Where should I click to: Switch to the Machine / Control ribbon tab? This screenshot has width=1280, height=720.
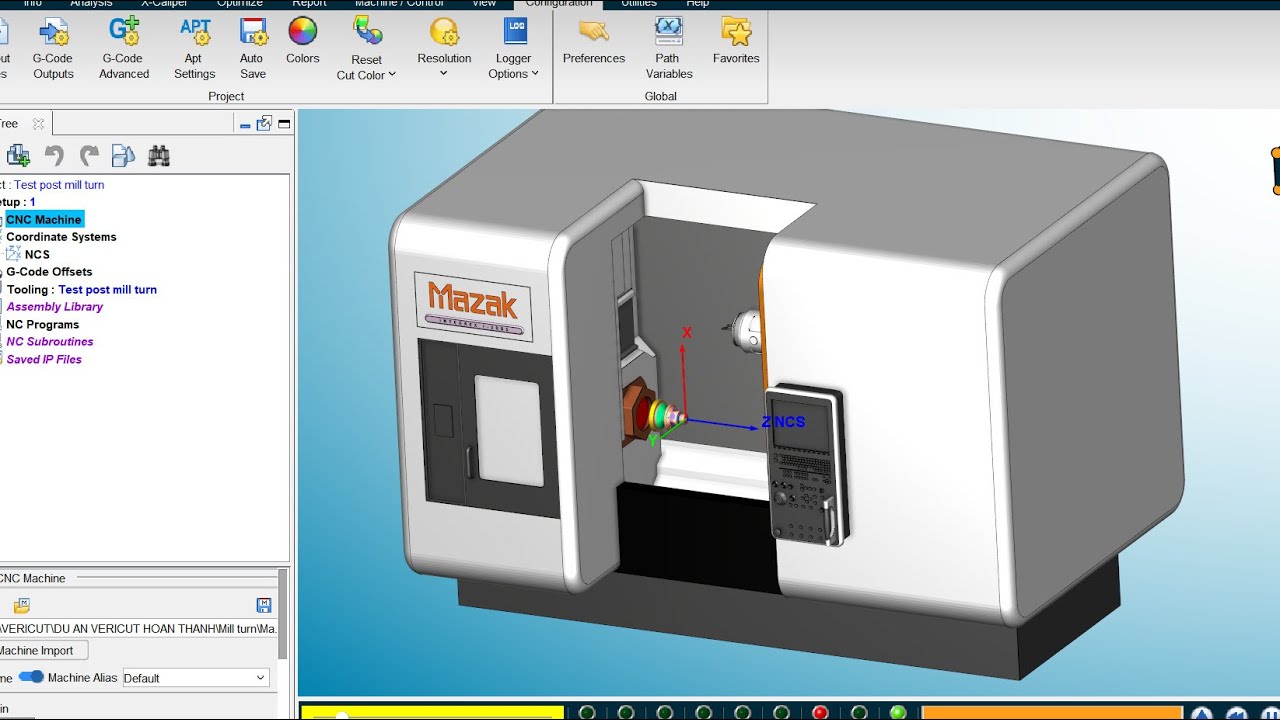point(399,4)
